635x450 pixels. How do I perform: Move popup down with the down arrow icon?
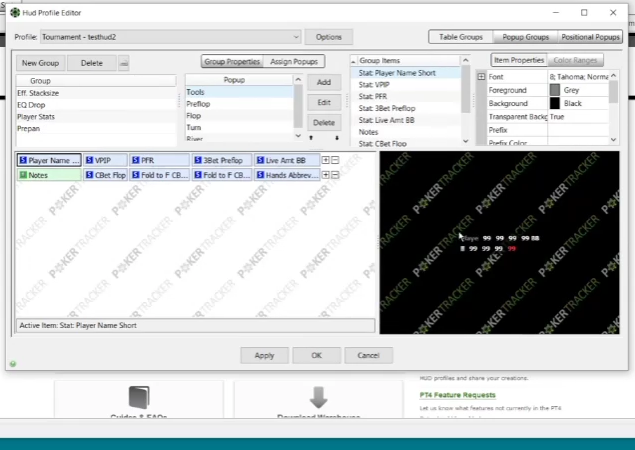click(x=337, y=138)
